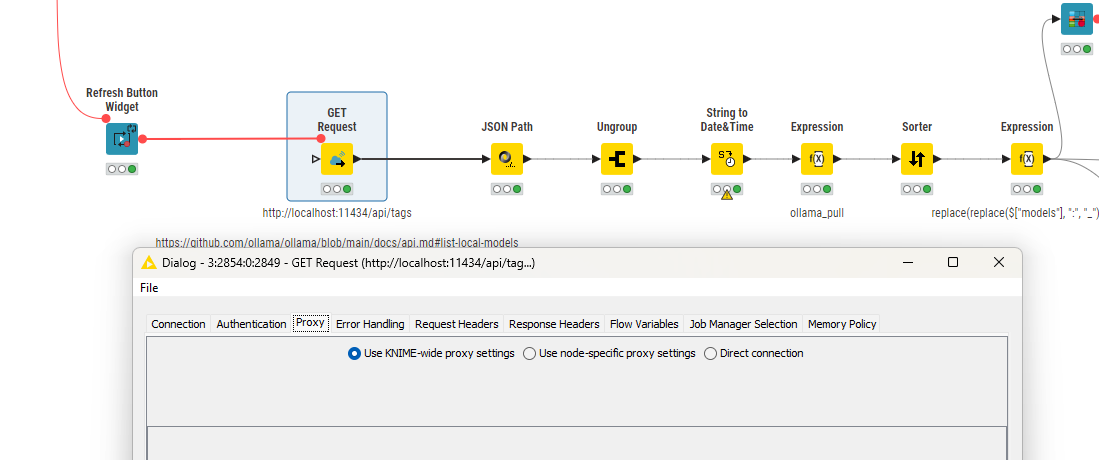The width and height of the screenshot is (1099, 460).
Task: Select Use node-specific proxy settings
Action: click(610, 353)
